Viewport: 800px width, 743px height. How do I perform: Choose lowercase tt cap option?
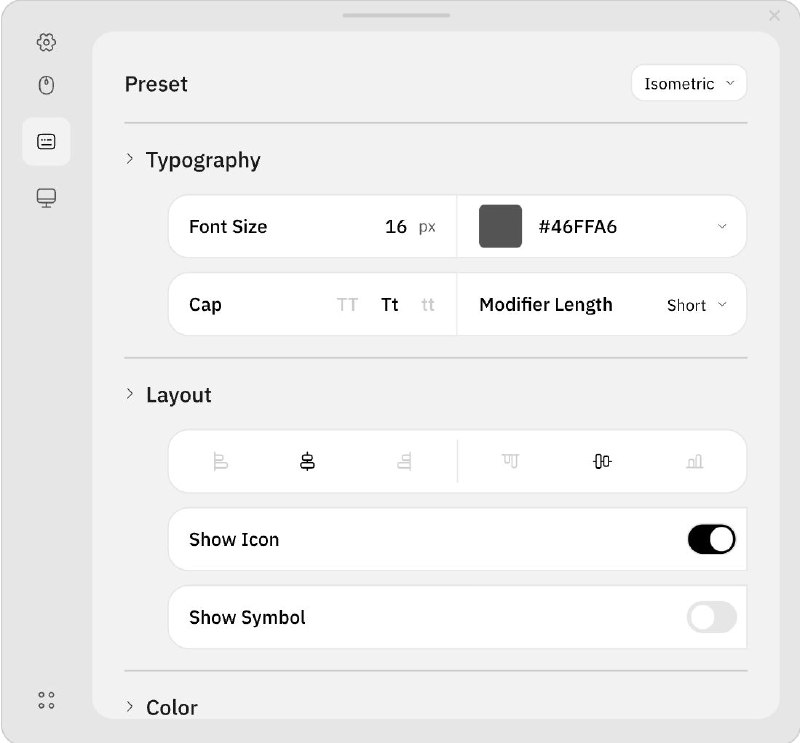click(x=428, y=305)
